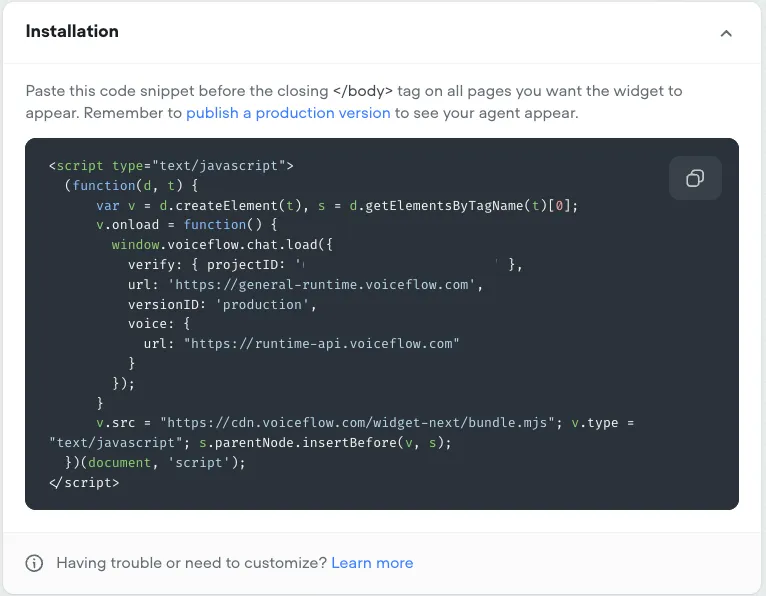
Task: Click the verify projectID line
Action: click(x=325, y=265)
